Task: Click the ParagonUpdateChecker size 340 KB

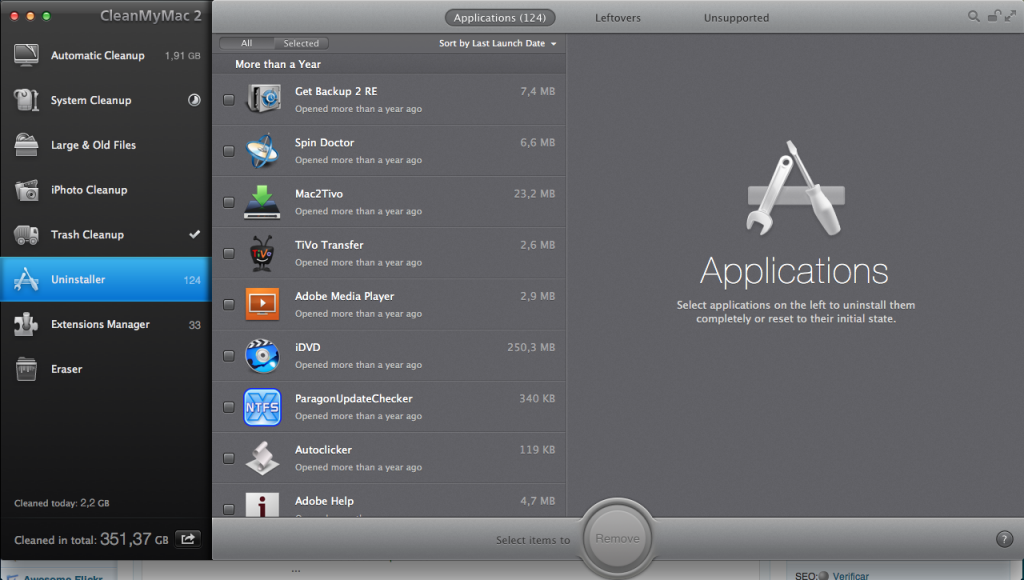Action: (537, 398)
